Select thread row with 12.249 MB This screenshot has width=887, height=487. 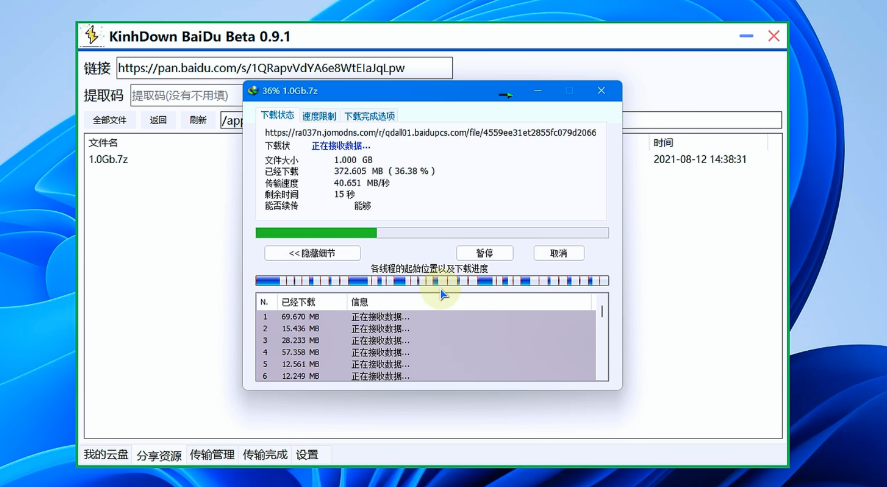coord(427,376)
